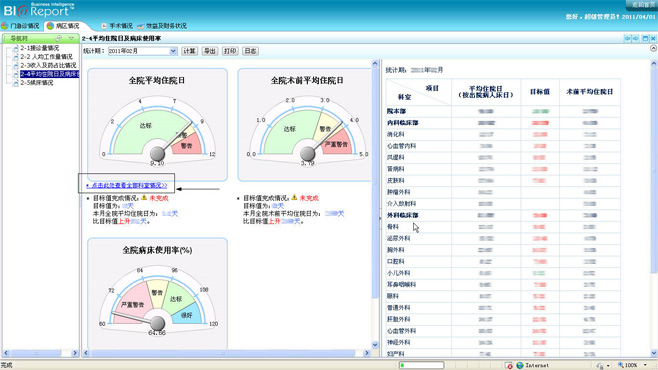Select tree item 2-4平均住院日及病床

click(x=50, y=74)
